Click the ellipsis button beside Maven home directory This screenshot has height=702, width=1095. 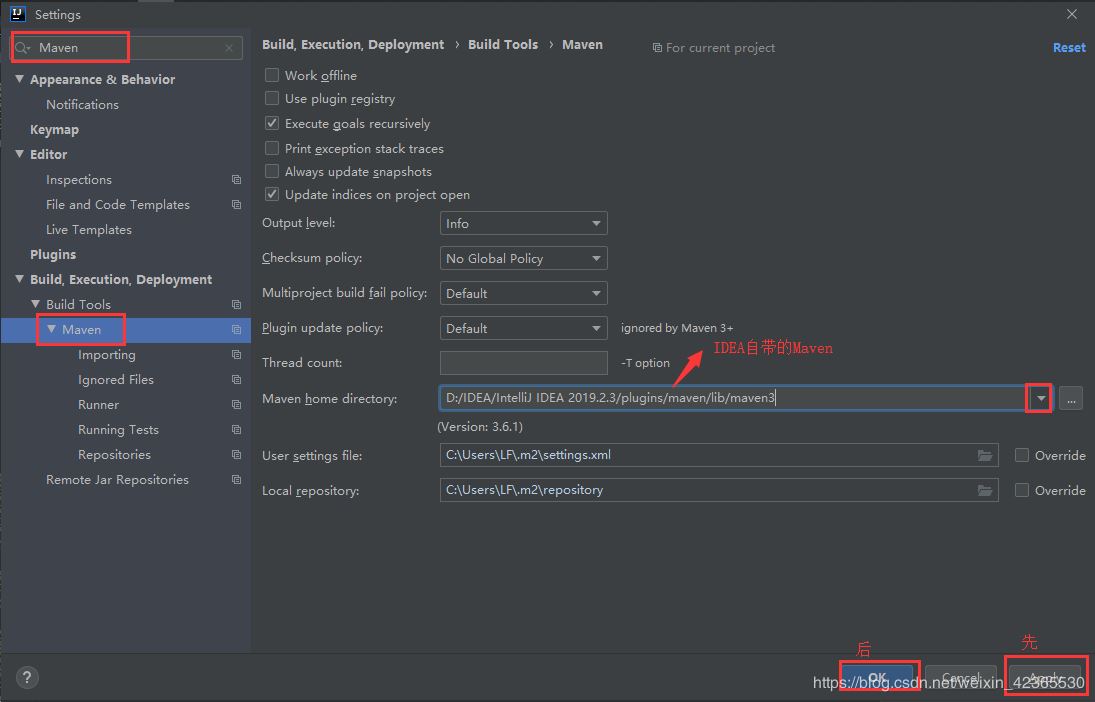(1071, 398)
